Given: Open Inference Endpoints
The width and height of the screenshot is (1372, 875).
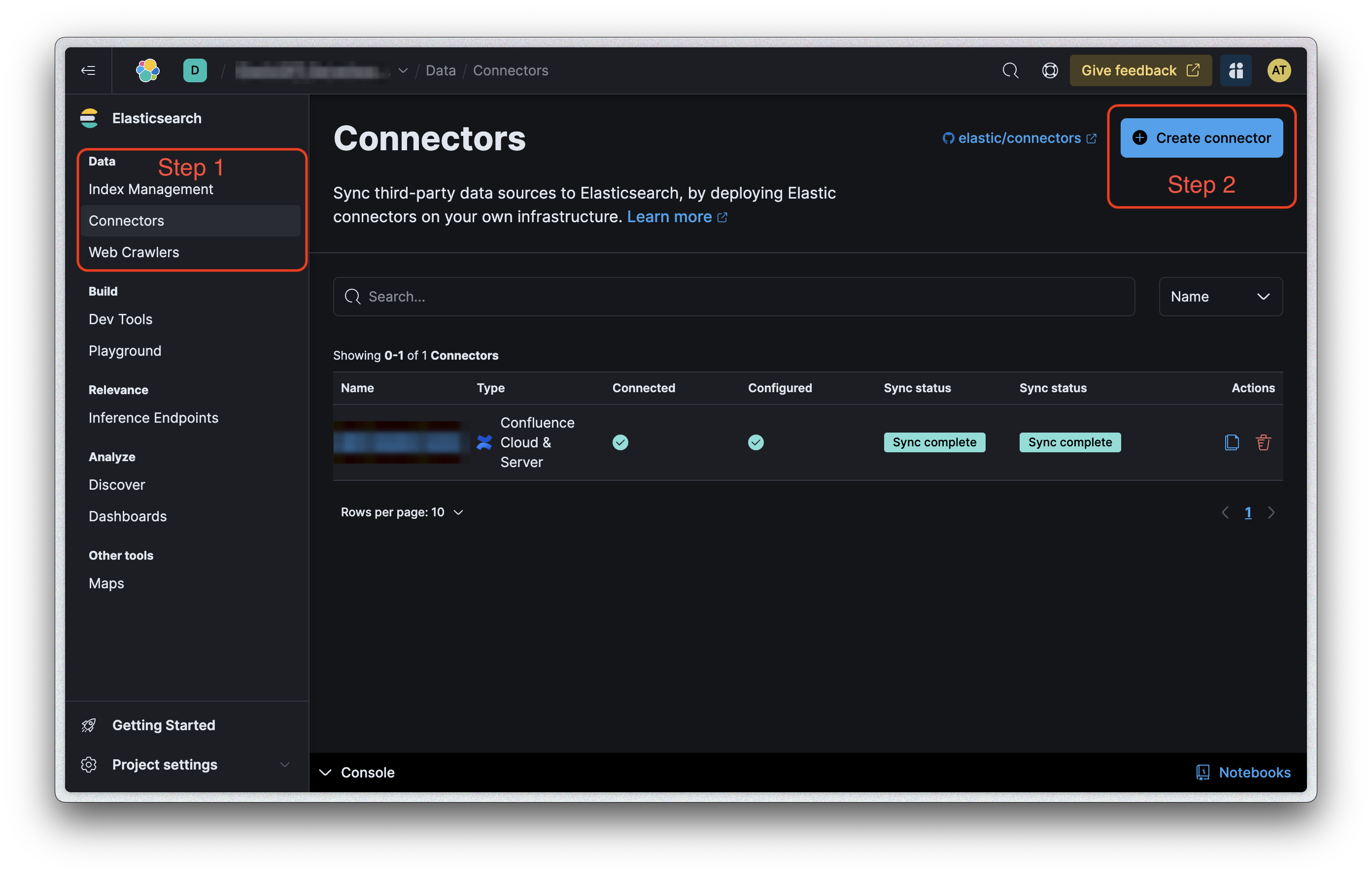Looking at the screenshot, I should 153,418.
